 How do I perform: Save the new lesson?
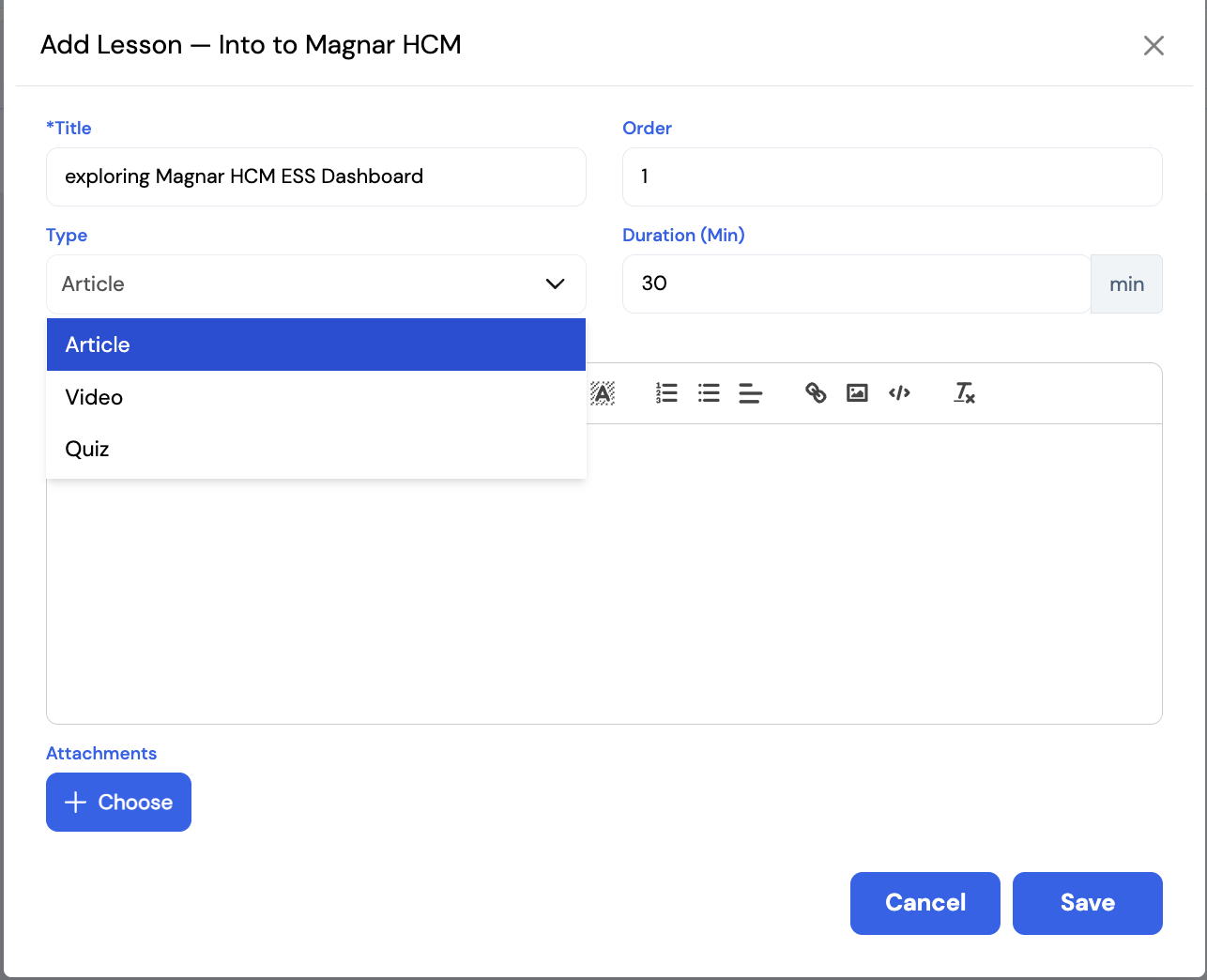click(1088, 903)
